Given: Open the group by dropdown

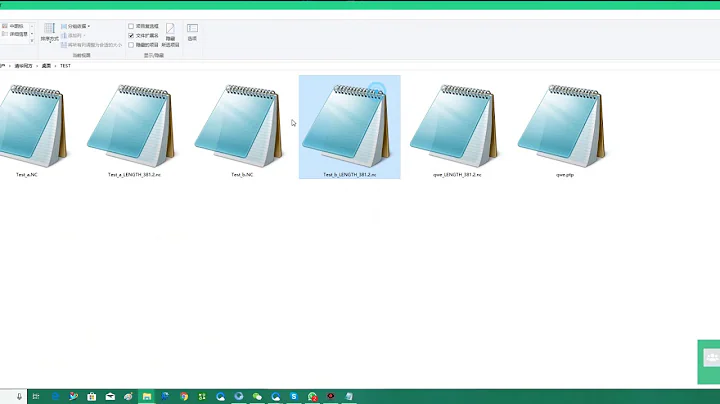Looking at the screenshot, I should (75, 26).
